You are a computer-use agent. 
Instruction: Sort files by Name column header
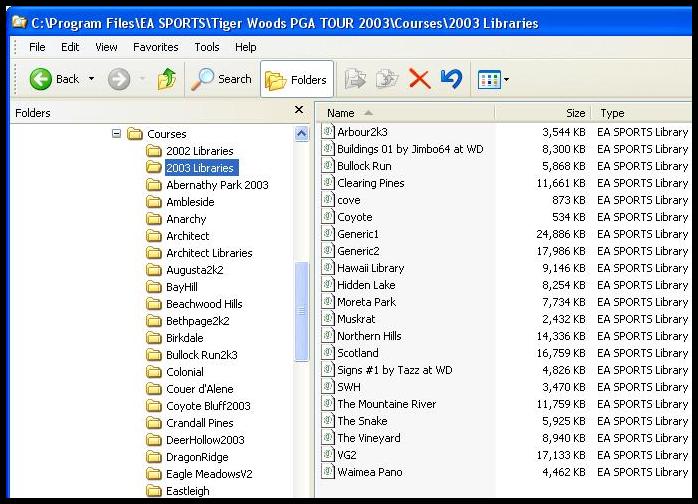[406, 113]
